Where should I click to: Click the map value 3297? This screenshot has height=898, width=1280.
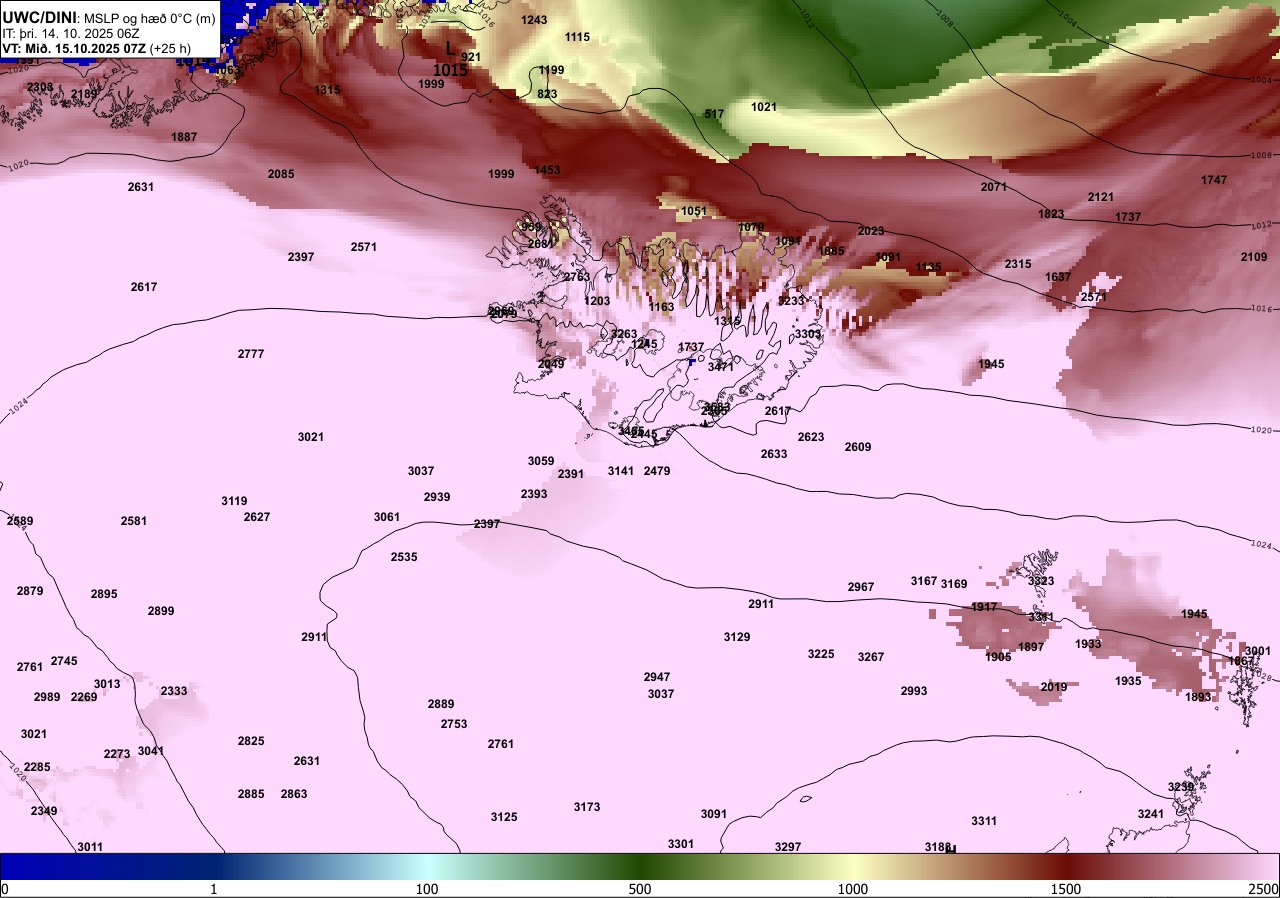tap(788, 847)
